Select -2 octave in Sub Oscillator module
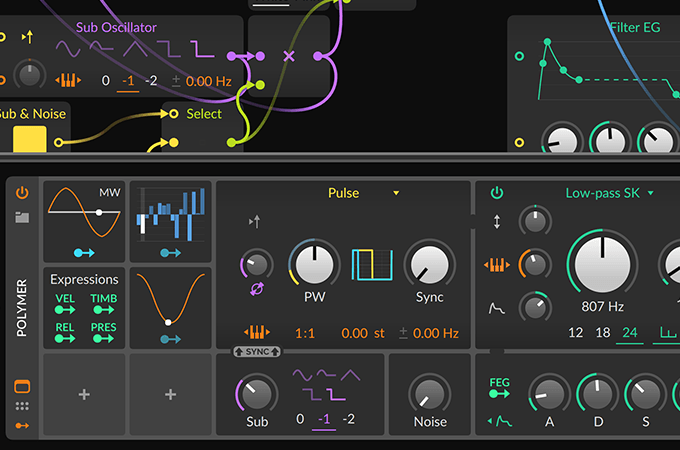 tap(151, 81)
